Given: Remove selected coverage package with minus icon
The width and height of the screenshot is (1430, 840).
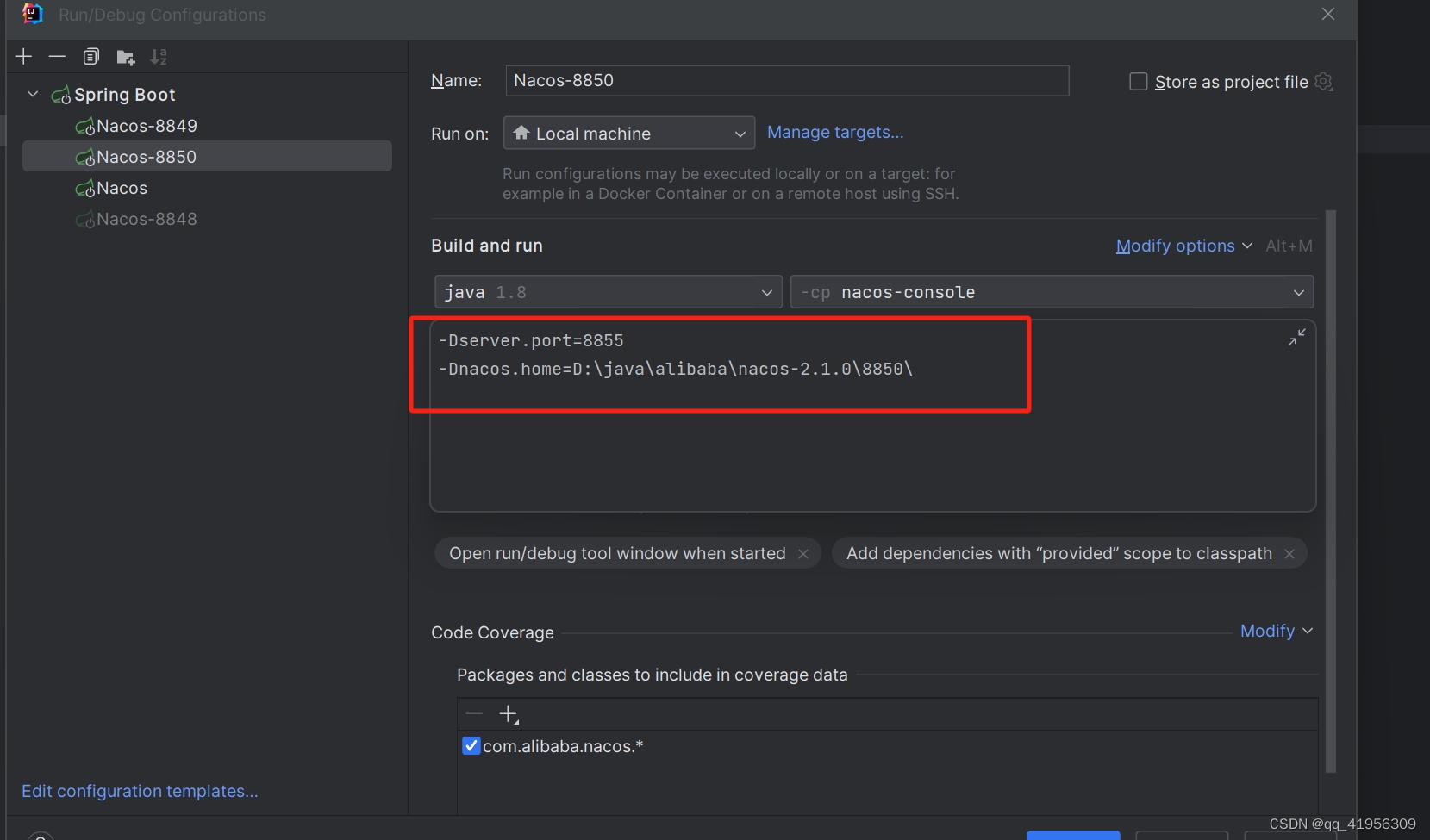Looking at the screenshot, I should [474, 714].
